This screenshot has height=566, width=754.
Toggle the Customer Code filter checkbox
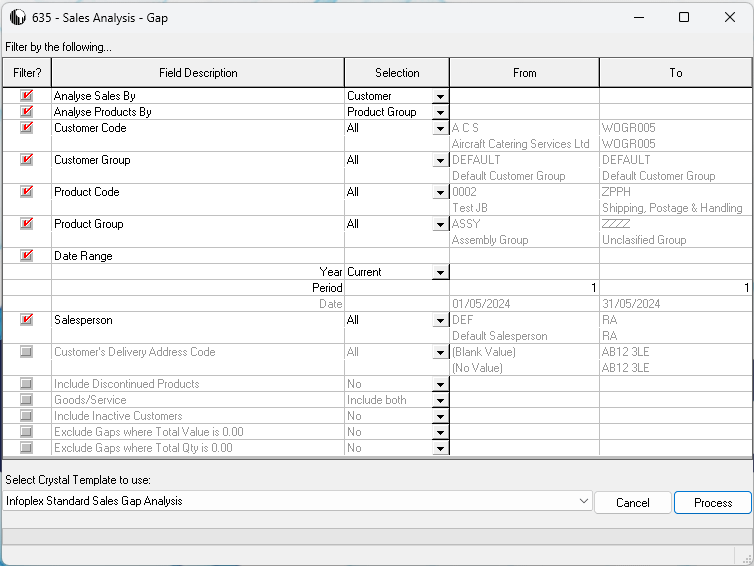pos(27,128)
